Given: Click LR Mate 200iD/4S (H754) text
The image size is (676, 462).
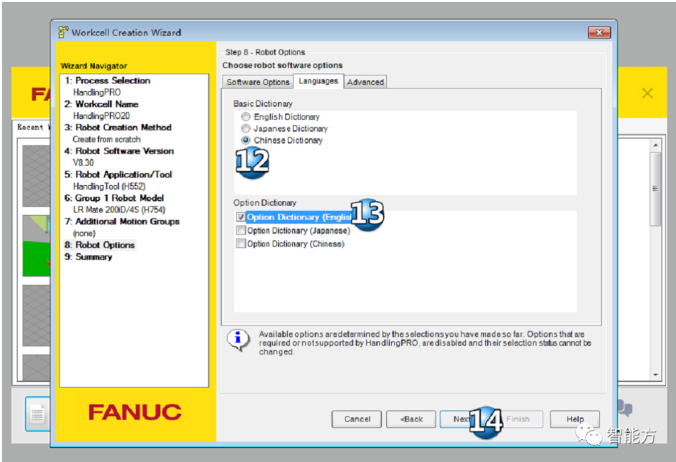Looking at the screenshot, I should coord(119,209).
